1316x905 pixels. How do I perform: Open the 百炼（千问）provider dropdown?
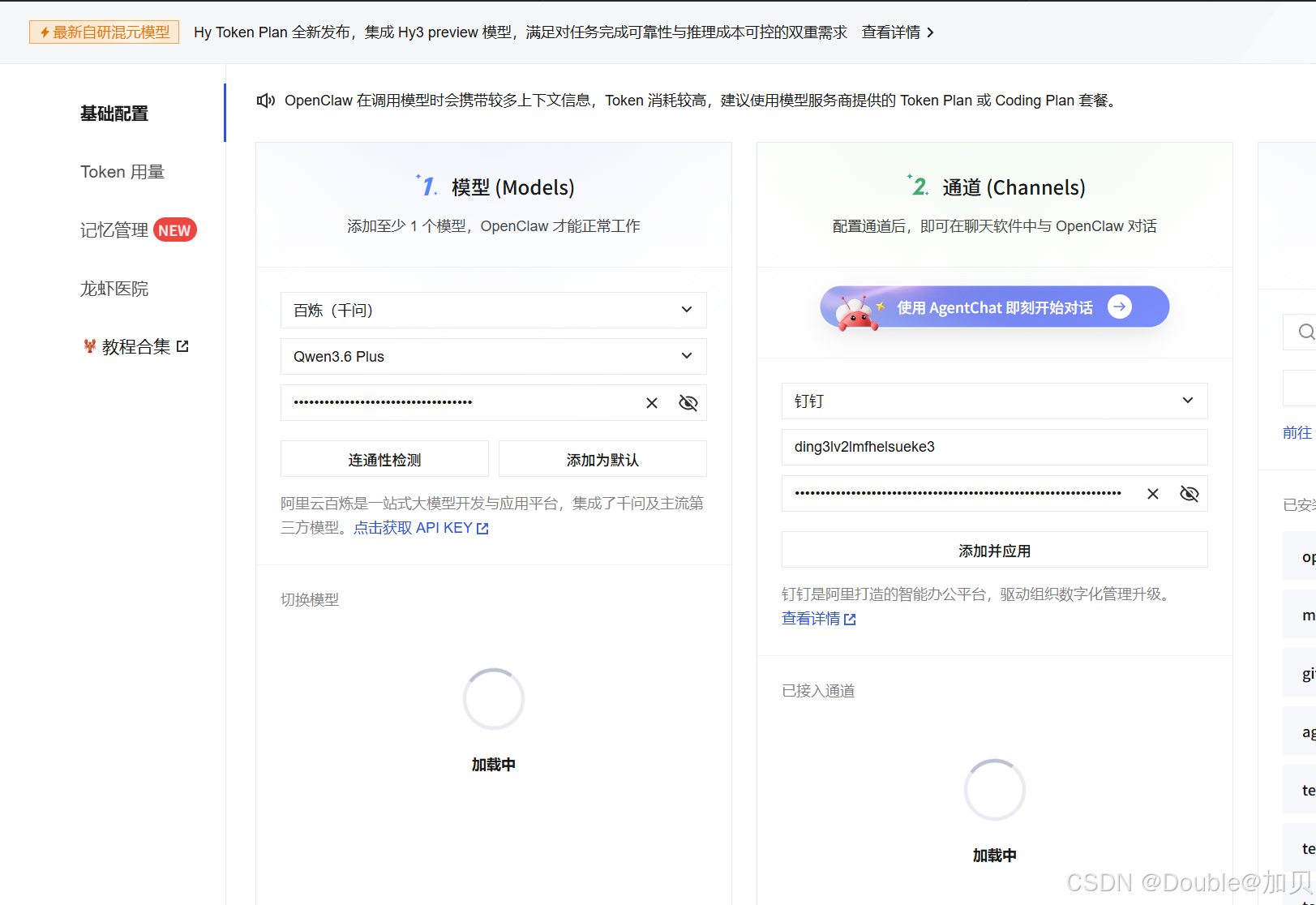(494, 310)
